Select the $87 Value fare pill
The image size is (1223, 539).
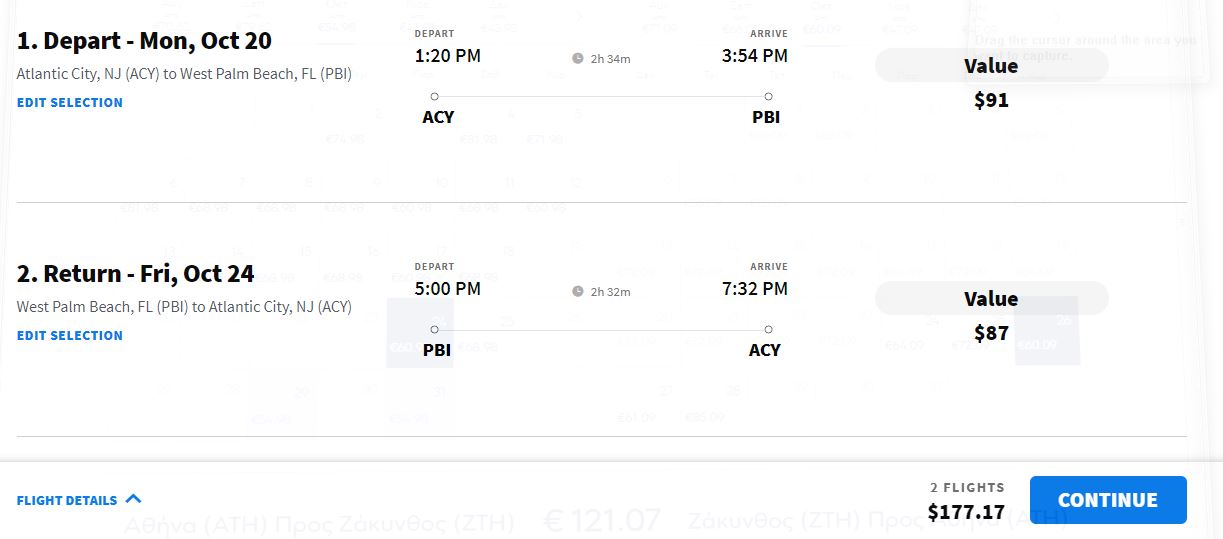point(991,299)
